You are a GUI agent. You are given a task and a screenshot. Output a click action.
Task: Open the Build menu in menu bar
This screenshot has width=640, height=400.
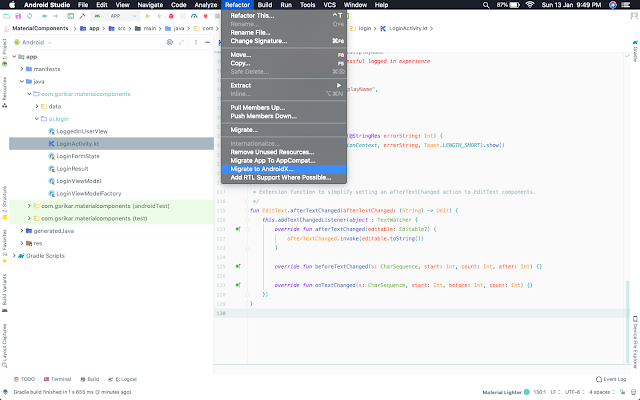pos(265,5)
